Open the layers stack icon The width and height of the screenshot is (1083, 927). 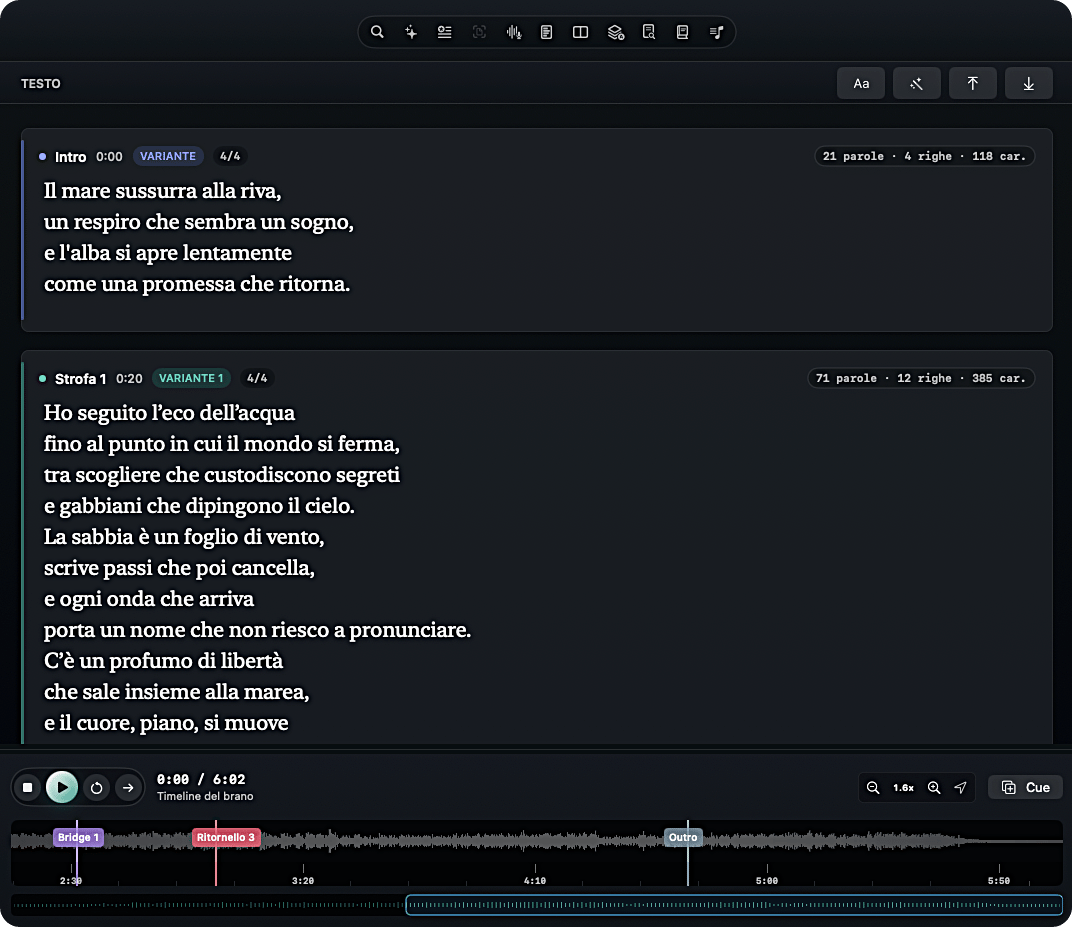pyautogui.click(x=615, y=32)
